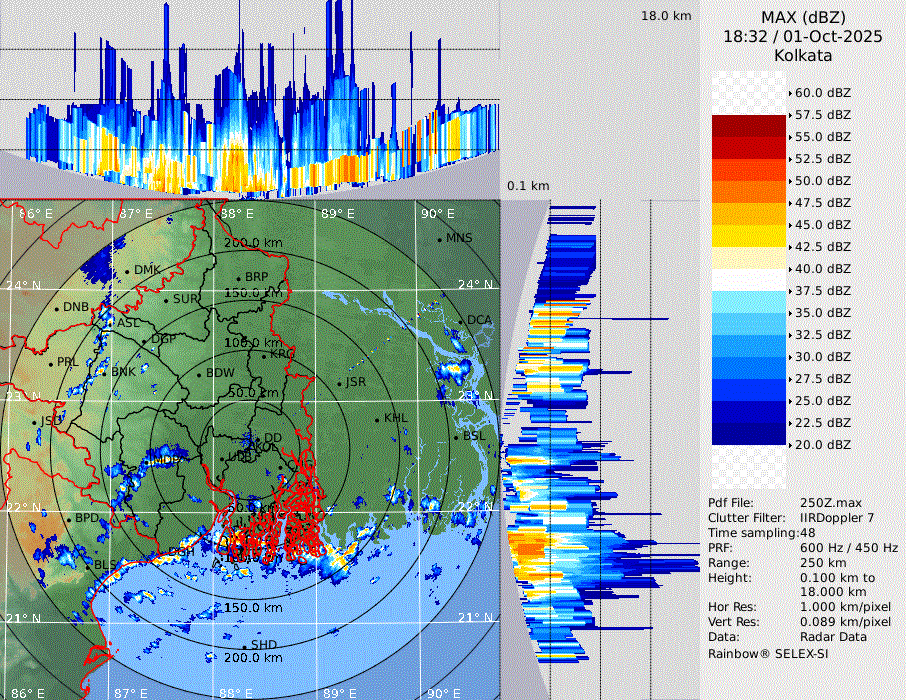Click the 100.0 km range ring label

253,343
